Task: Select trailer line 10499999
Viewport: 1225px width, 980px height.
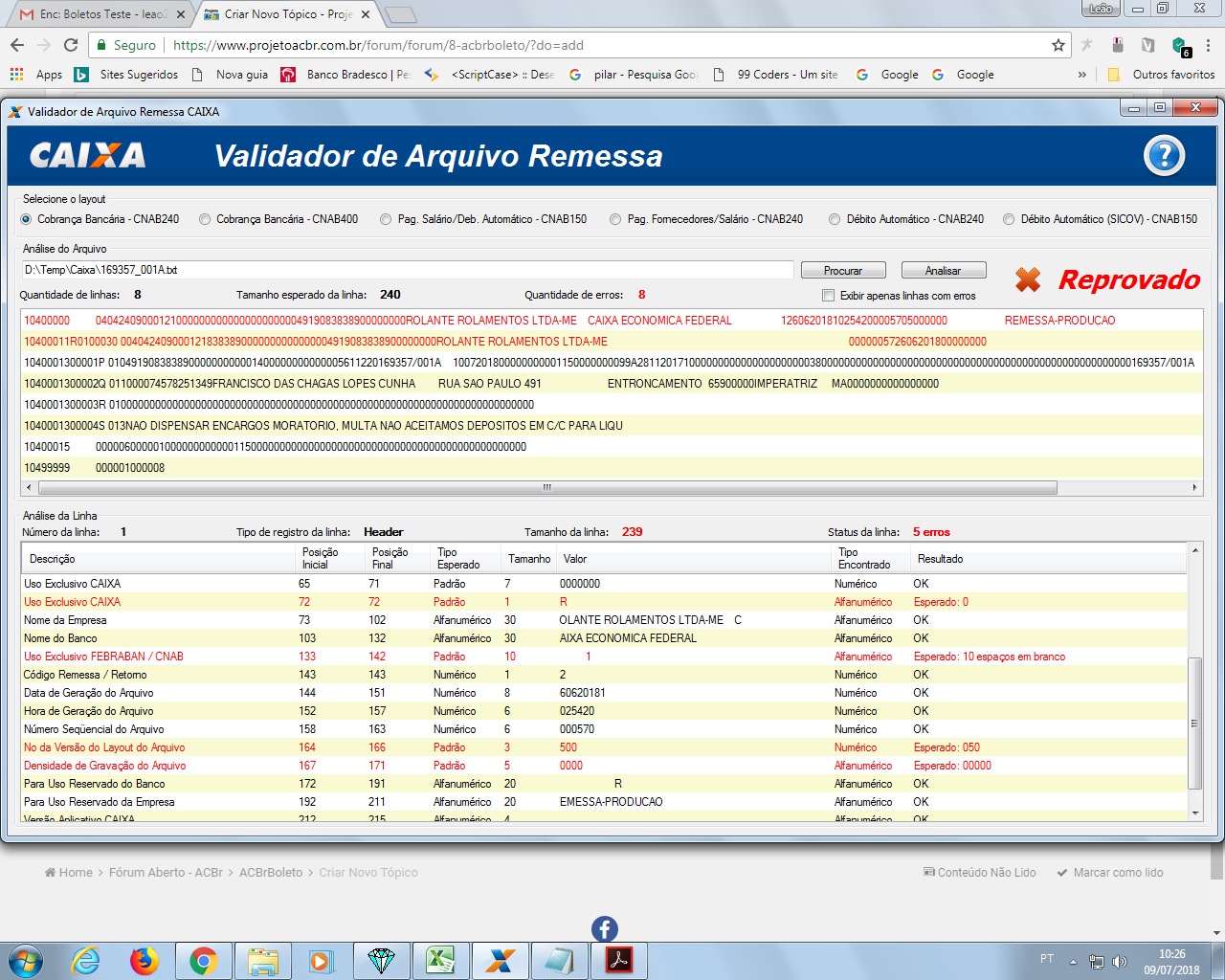Action: 612,468
